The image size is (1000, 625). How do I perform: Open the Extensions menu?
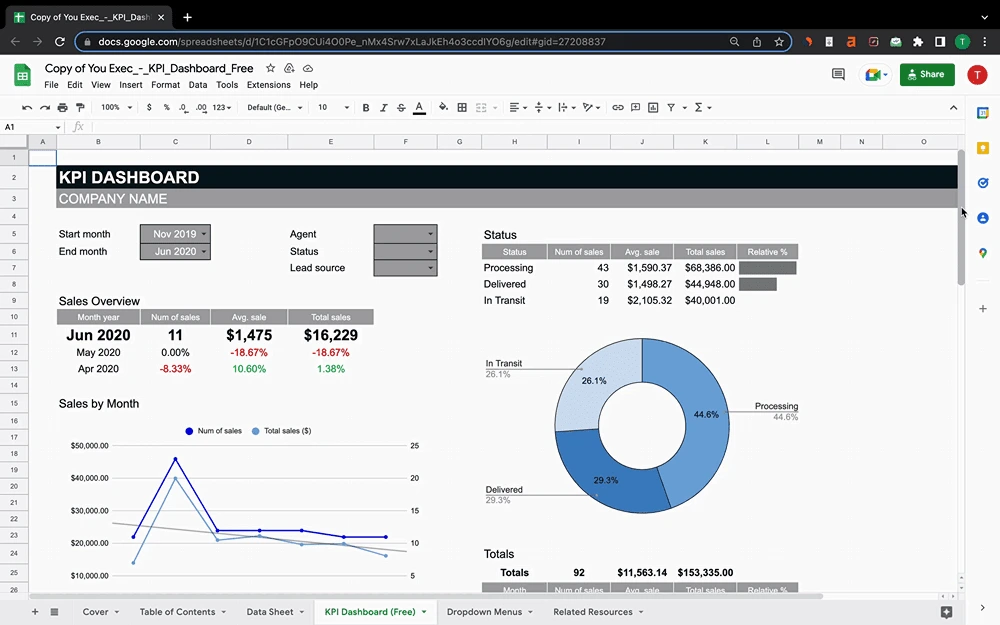[x=268, y=85]
